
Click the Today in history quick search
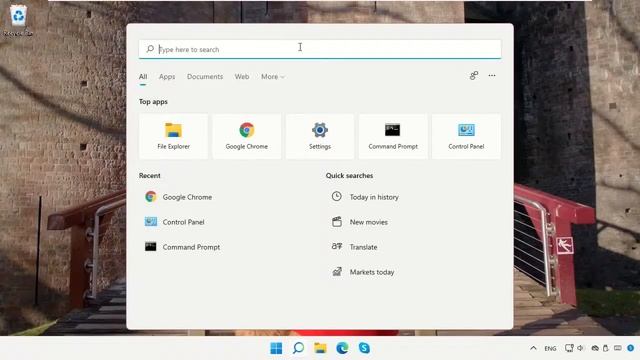(374, 197)
